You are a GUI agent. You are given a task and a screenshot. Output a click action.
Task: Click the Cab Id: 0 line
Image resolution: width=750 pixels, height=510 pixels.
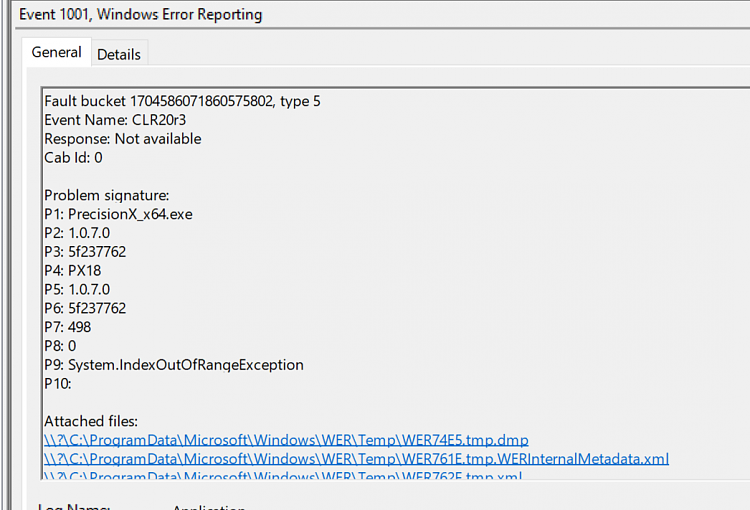coord(73,158)
